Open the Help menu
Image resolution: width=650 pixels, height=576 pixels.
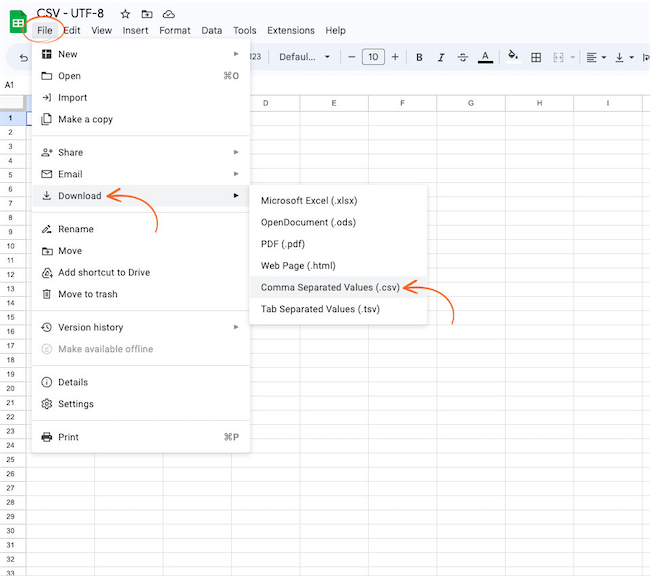tap(335, 30)
